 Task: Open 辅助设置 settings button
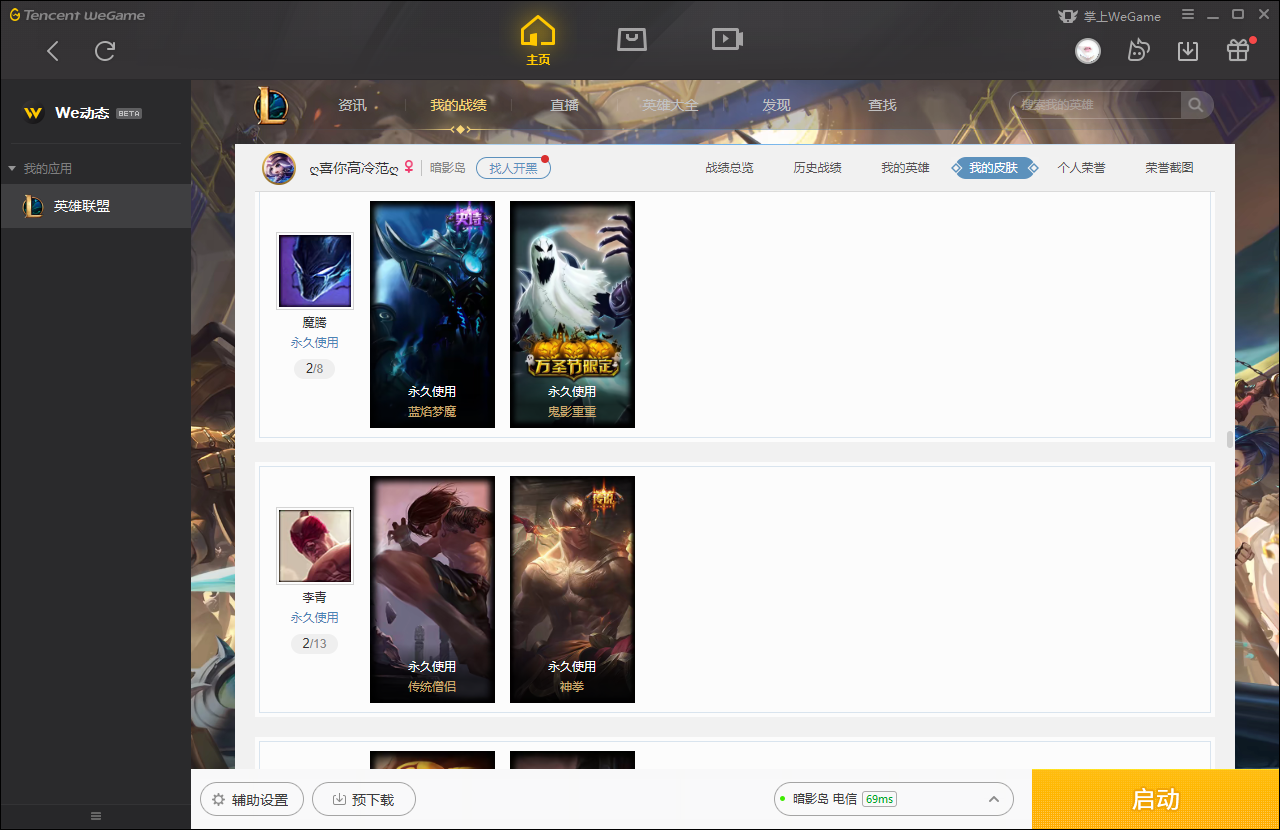click(251, 800)
